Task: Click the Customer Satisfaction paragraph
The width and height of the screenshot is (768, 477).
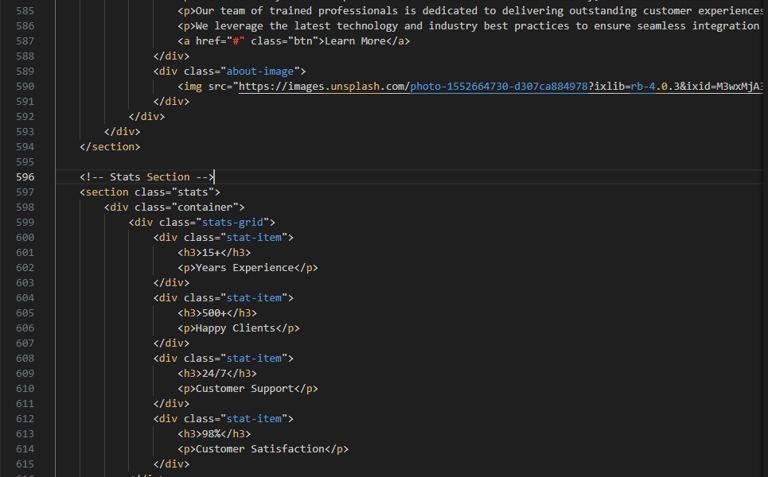Action: click(x=263, y=449)
